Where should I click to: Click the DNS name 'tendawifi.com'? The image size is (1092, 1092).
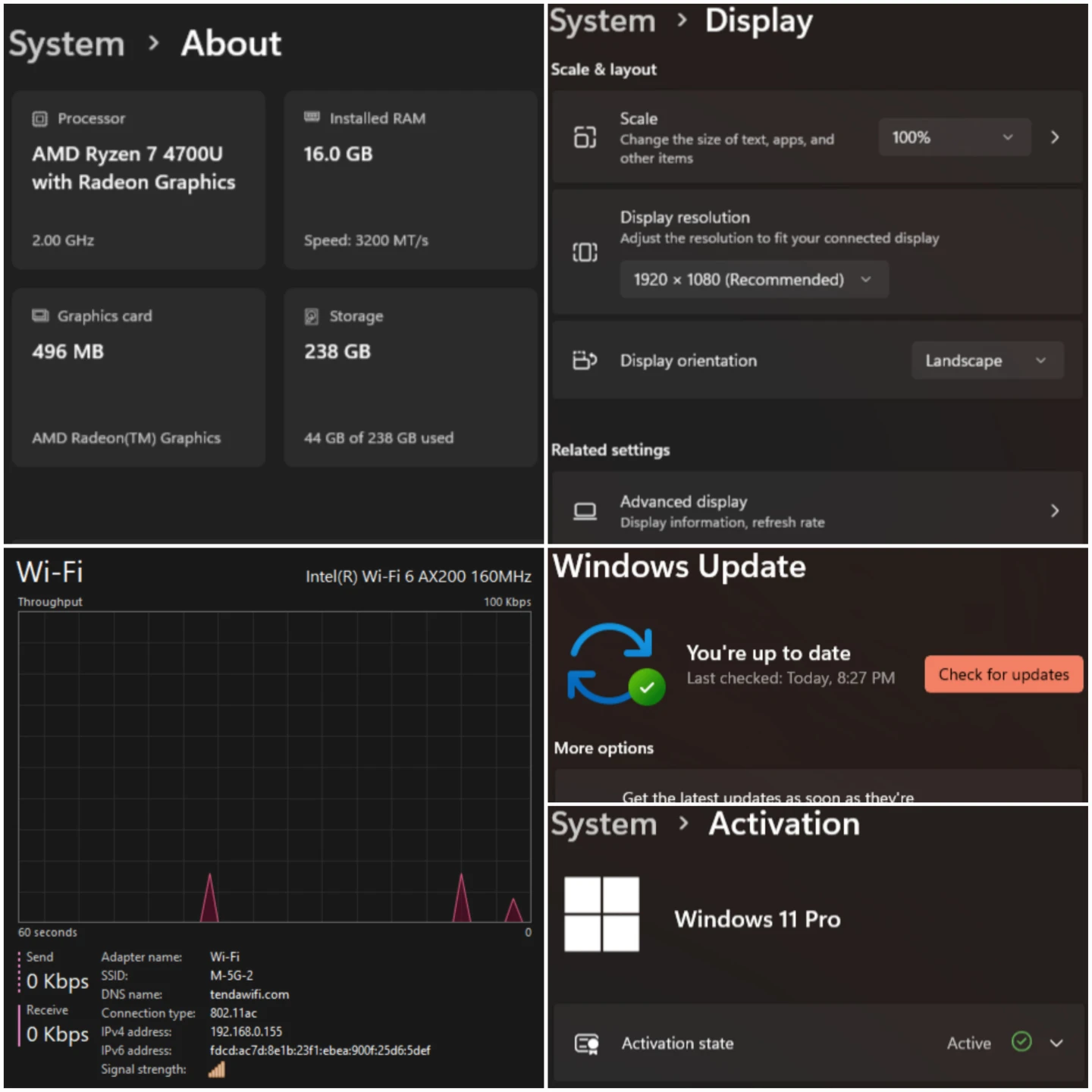249,994
